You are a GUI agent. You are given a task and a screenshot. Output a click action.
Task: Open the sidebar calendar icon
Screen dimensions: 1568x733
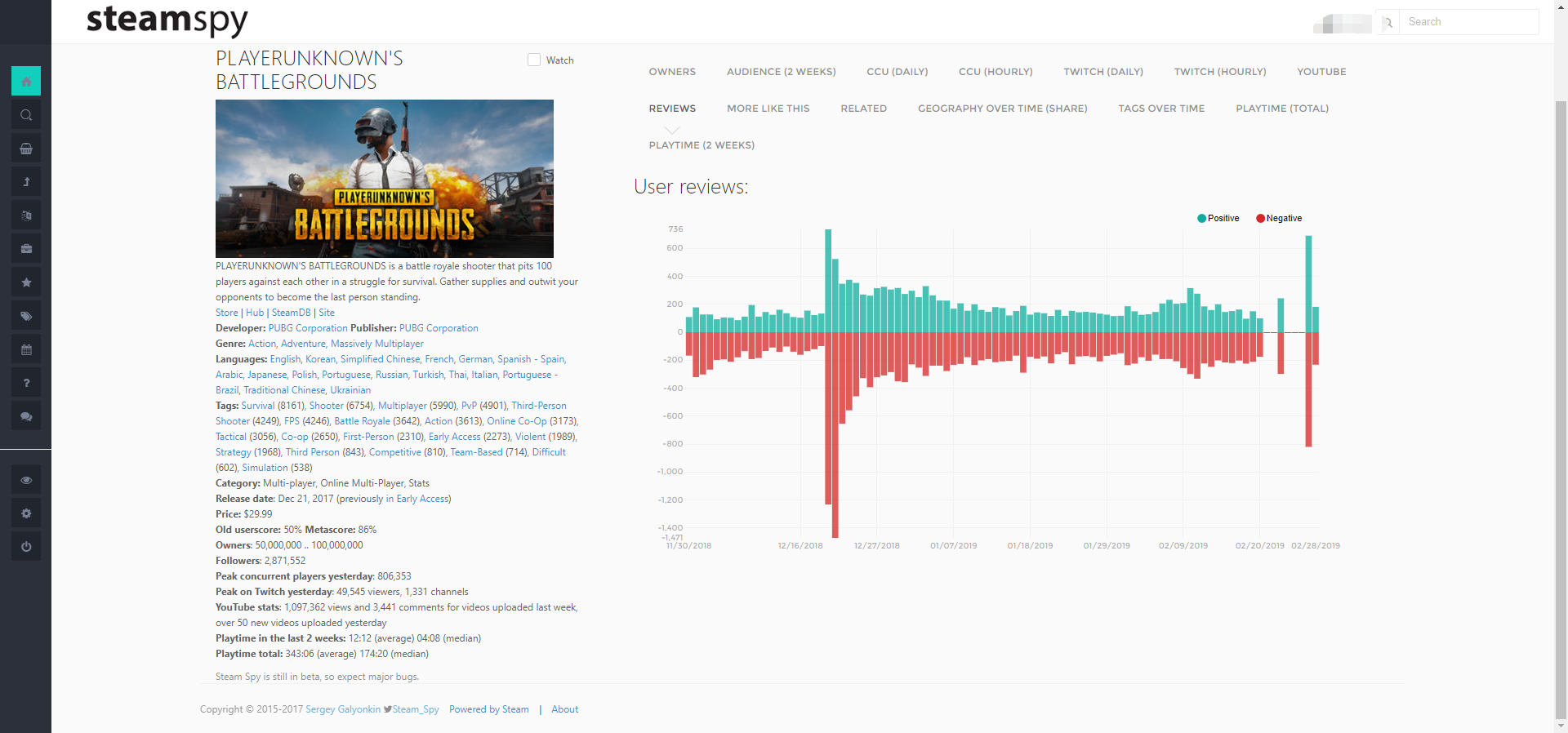pos(26,349)
